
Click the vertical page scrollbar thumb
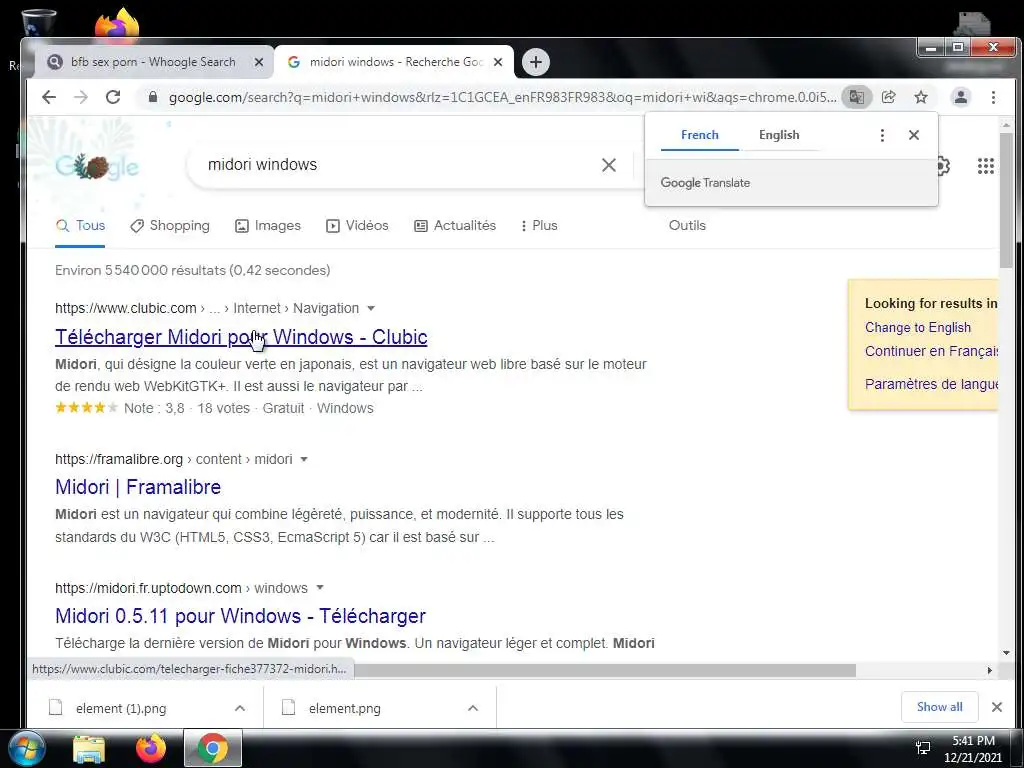point(1006,199)
